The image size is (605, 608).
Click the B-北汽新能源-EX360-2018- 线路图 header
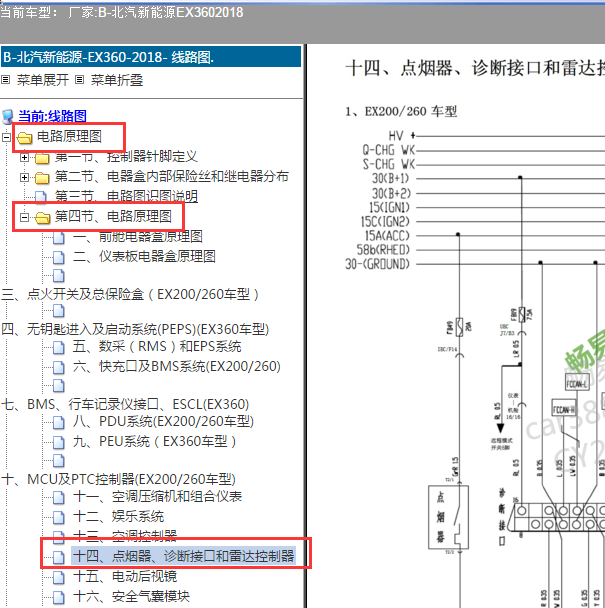(x=151, y=57)
